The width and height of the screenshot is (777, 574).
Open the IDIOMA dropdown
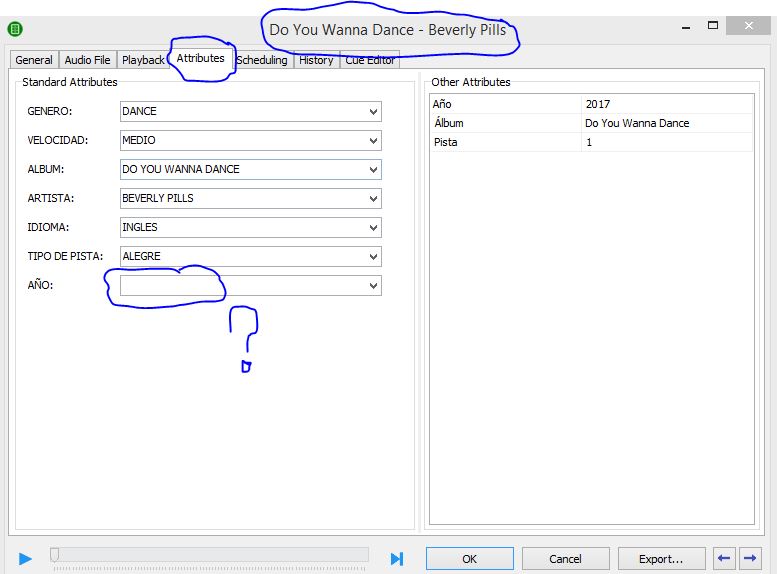point(373,228)
